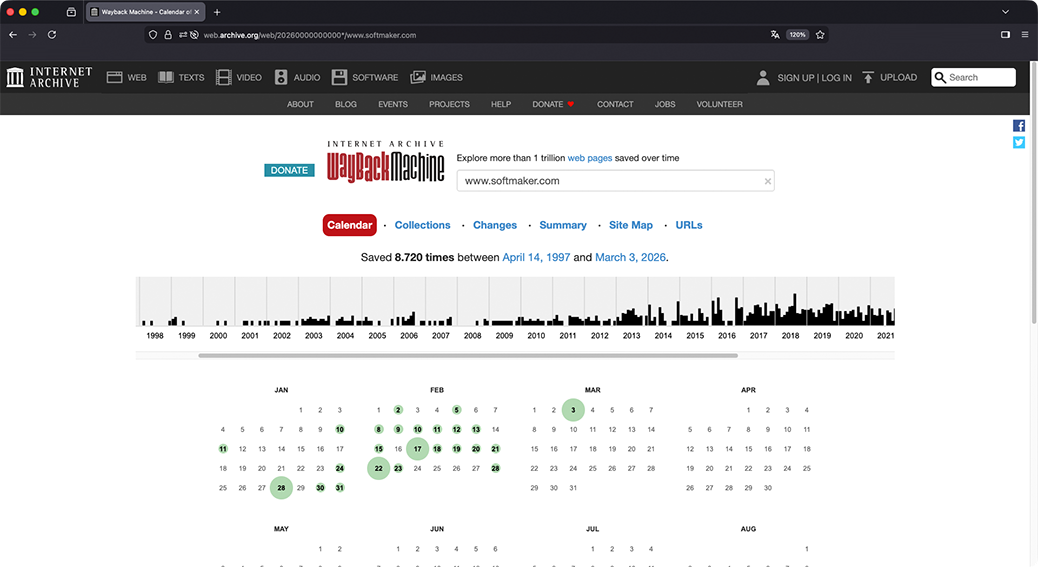Click the tracking protection shield icon
Image resolution: width=1038 pixels, height=567 pixels.
point(153,35)
